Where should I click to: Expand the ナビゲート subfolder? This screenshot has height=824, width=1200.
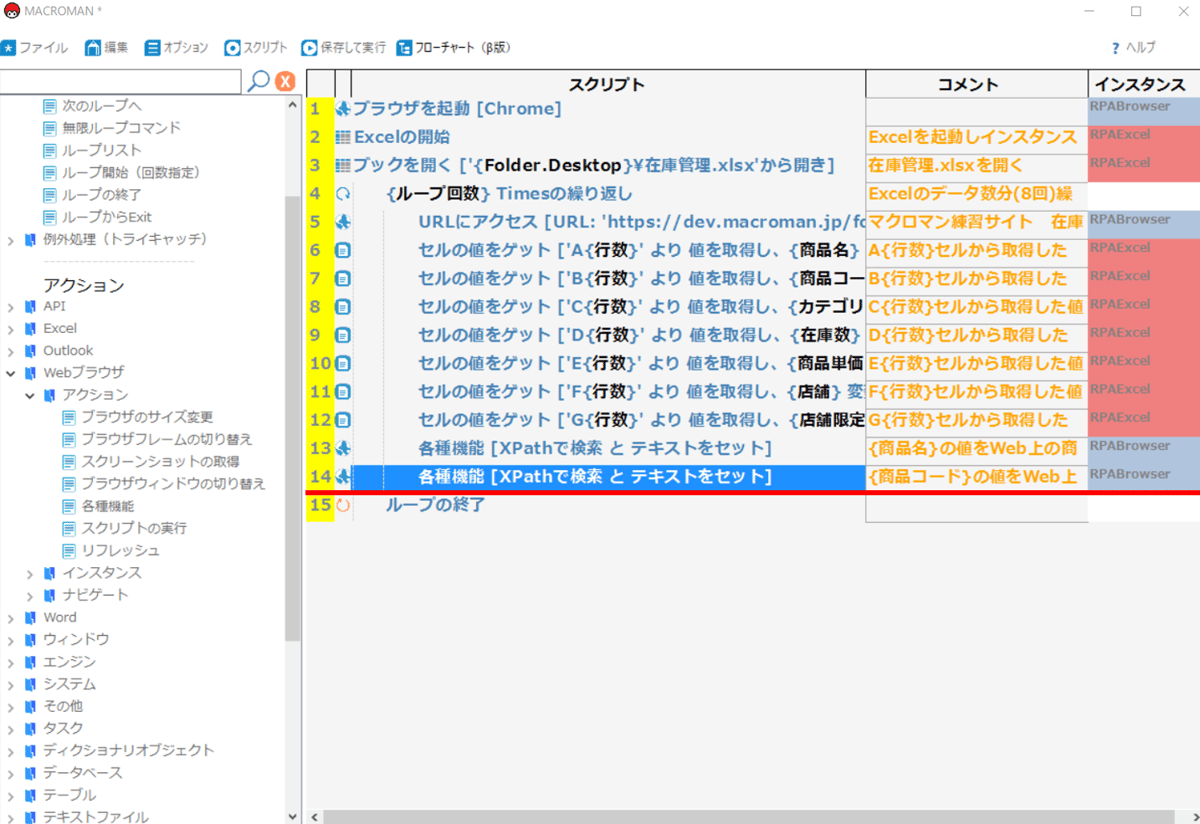point(30,595)
